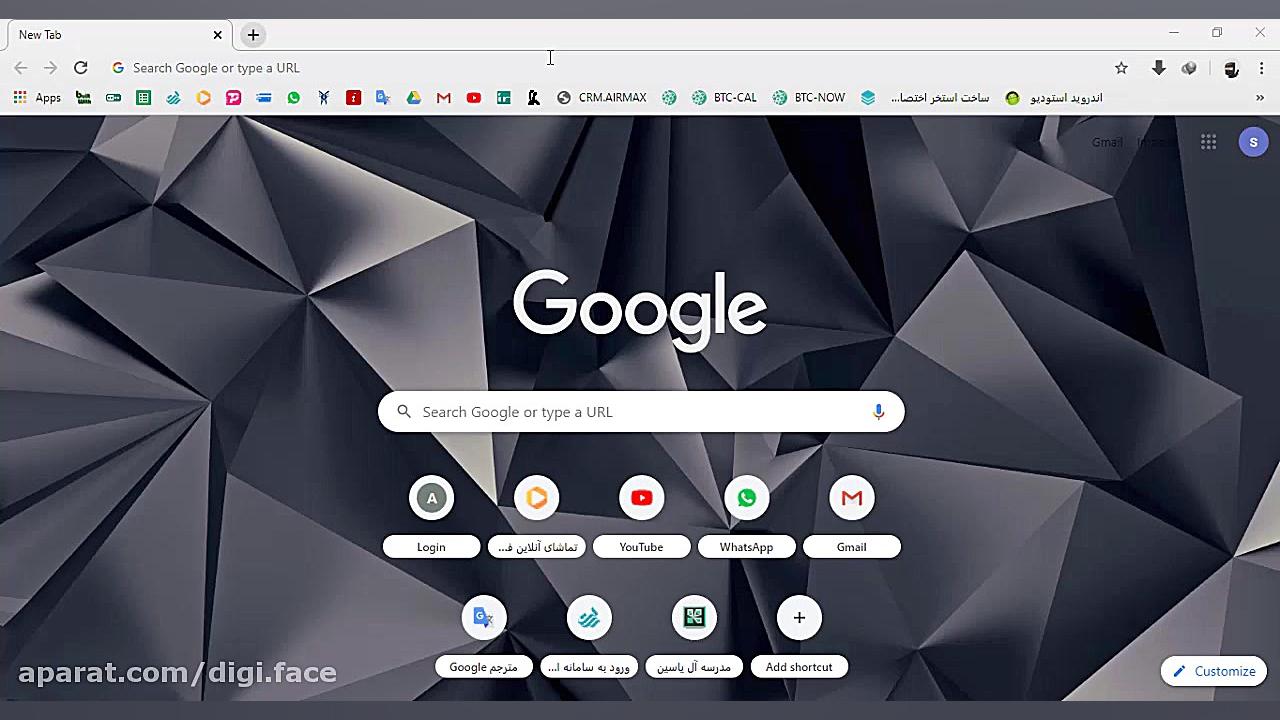Open Google Drive bookmark icon
Image resolution: width=1280 pixels, height=720 pixels.
(x=413, y=98)
